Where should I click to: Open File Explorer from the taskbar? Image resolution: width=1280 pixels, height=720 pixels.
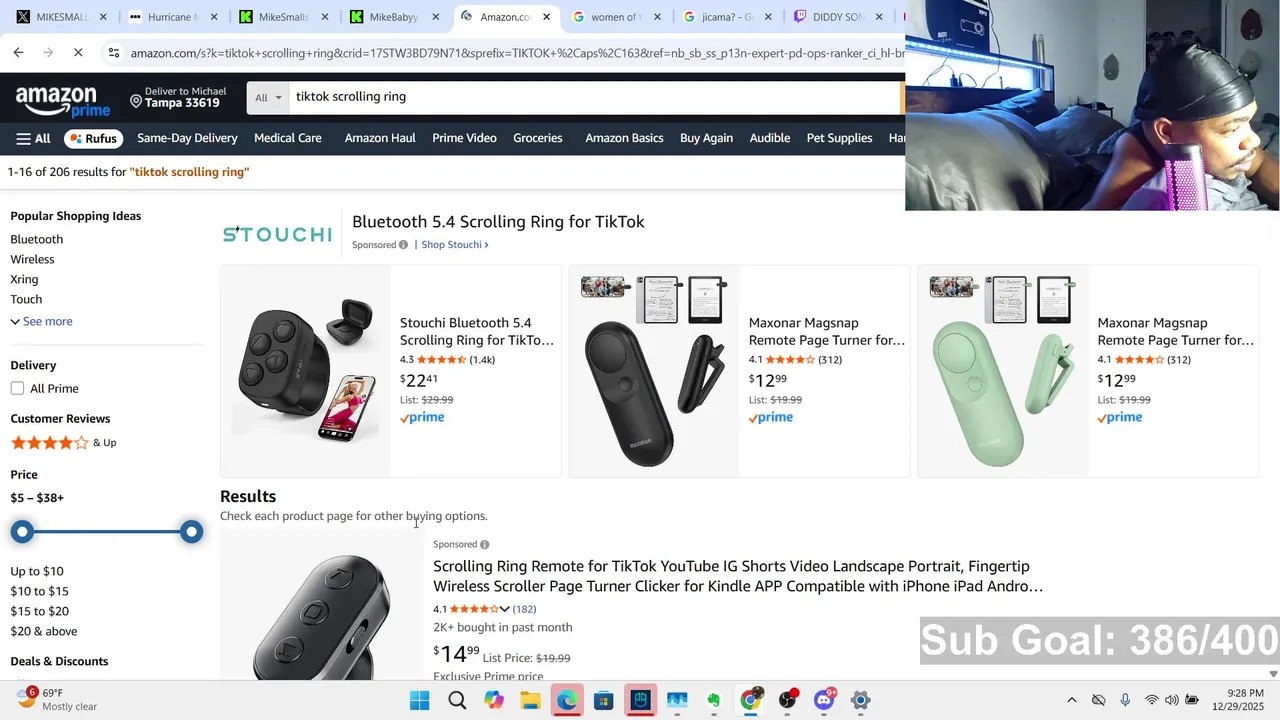click(x=530, y=700)
